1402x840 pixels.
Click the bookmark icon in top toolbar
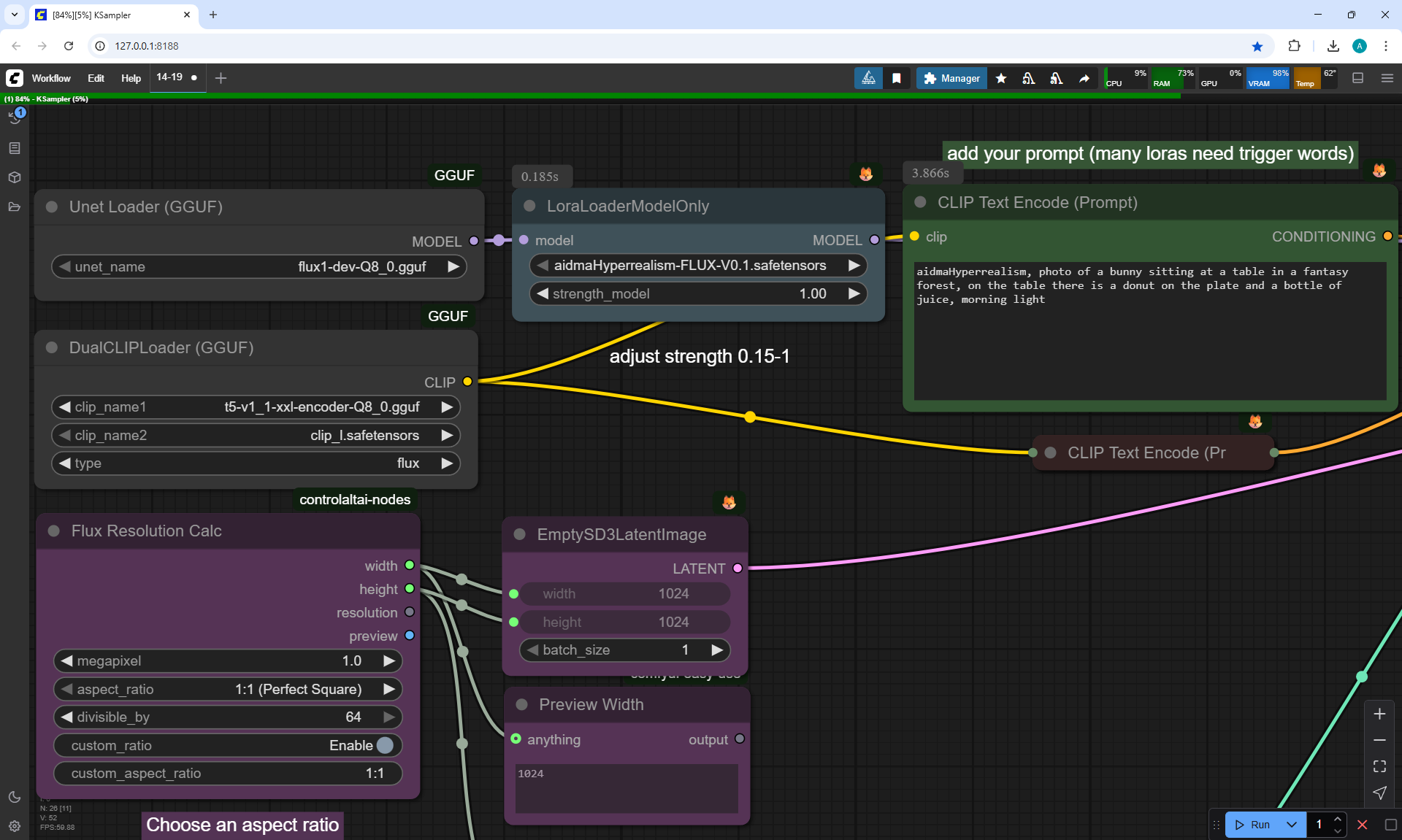897,78
